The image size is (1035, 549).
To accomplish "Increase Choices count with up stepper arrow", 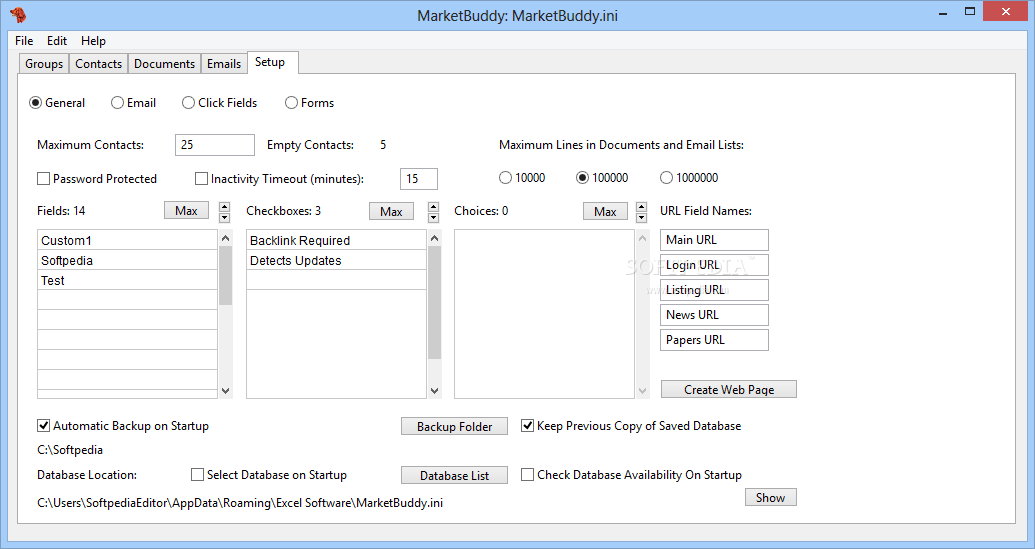I will (642, 207).
